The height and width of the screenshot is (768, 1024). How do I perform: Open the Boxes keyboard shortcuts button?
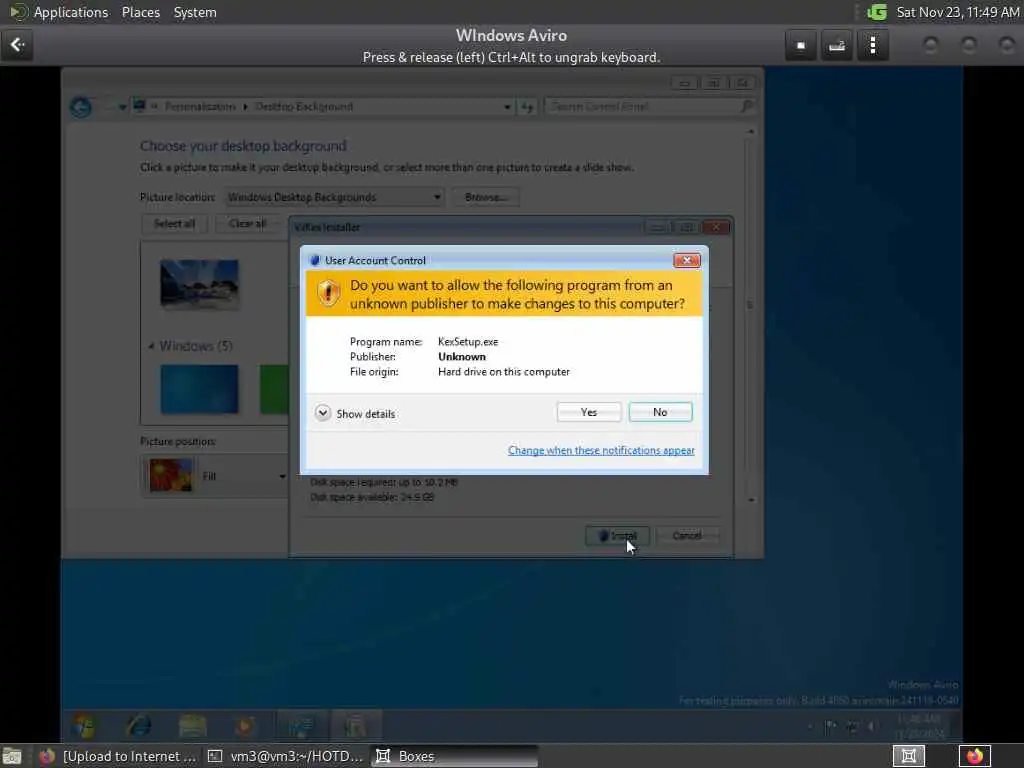click(x=837, y=46)
